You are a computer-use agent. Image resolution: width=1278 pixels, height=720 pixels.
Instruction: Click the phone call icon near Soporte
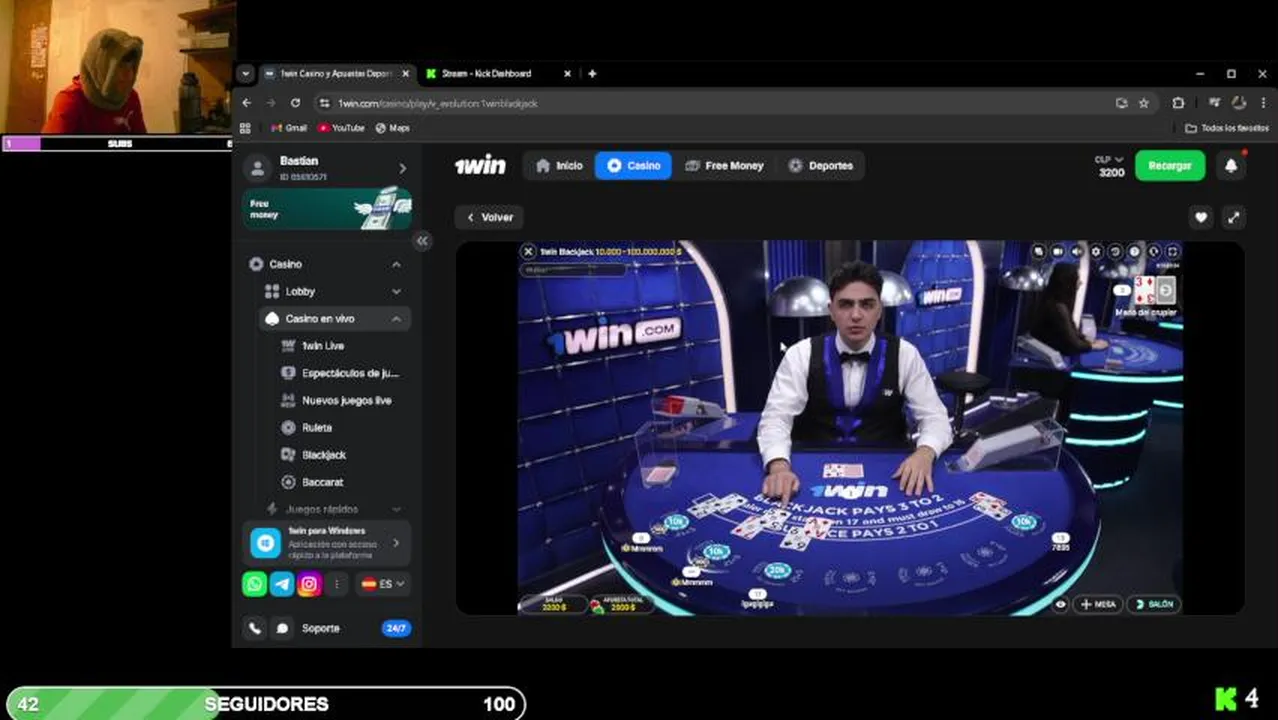point(255,628)
